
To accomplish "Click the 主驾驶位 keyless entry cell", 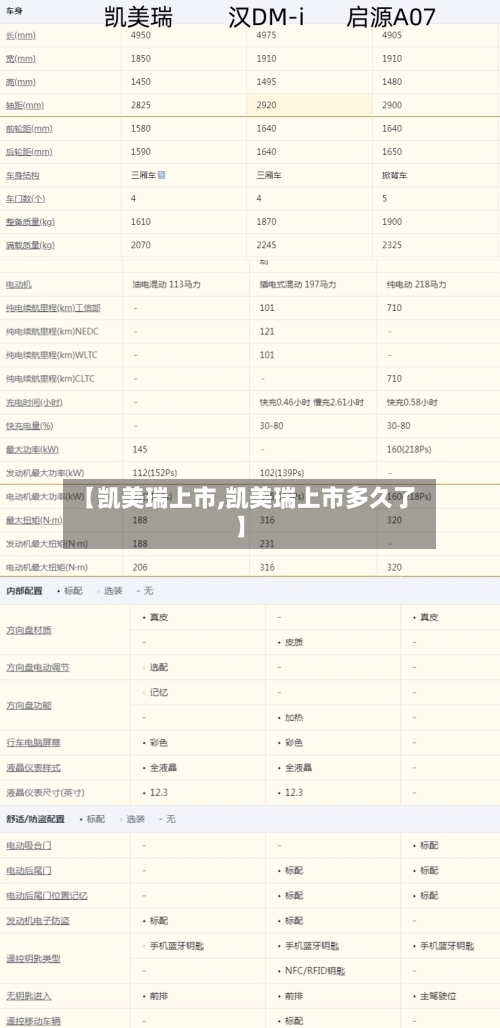I will [438, 996].
